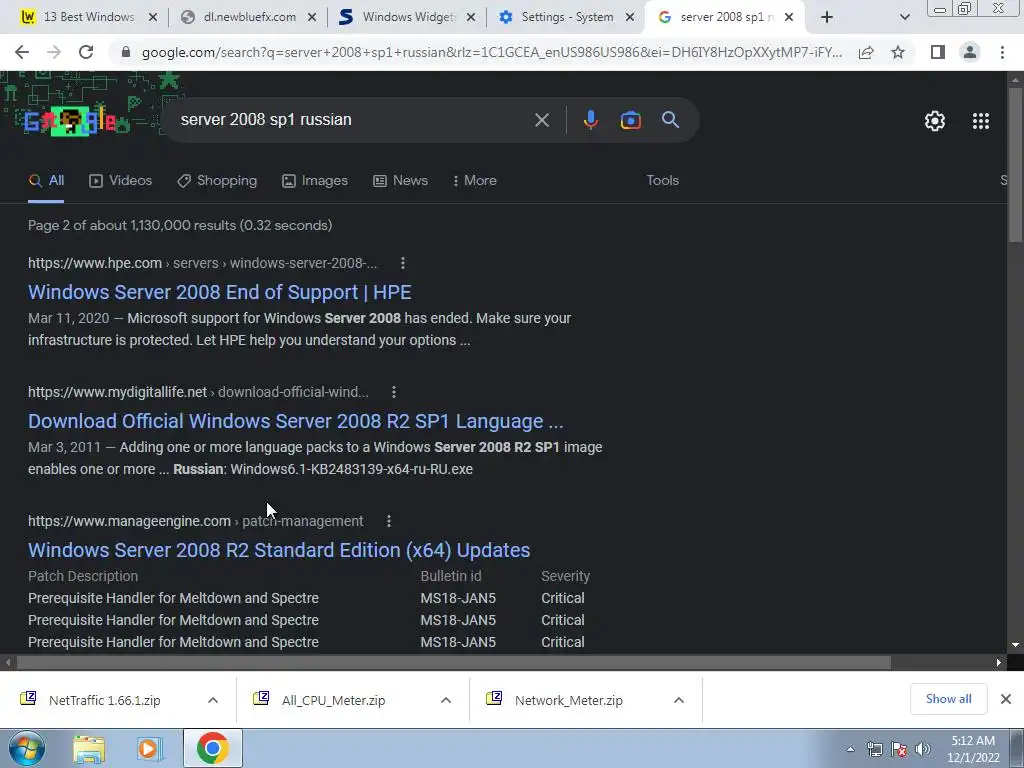Close the Settings - System tab
This screenshot has height=768, width=1024.
(x=630, y=18)
